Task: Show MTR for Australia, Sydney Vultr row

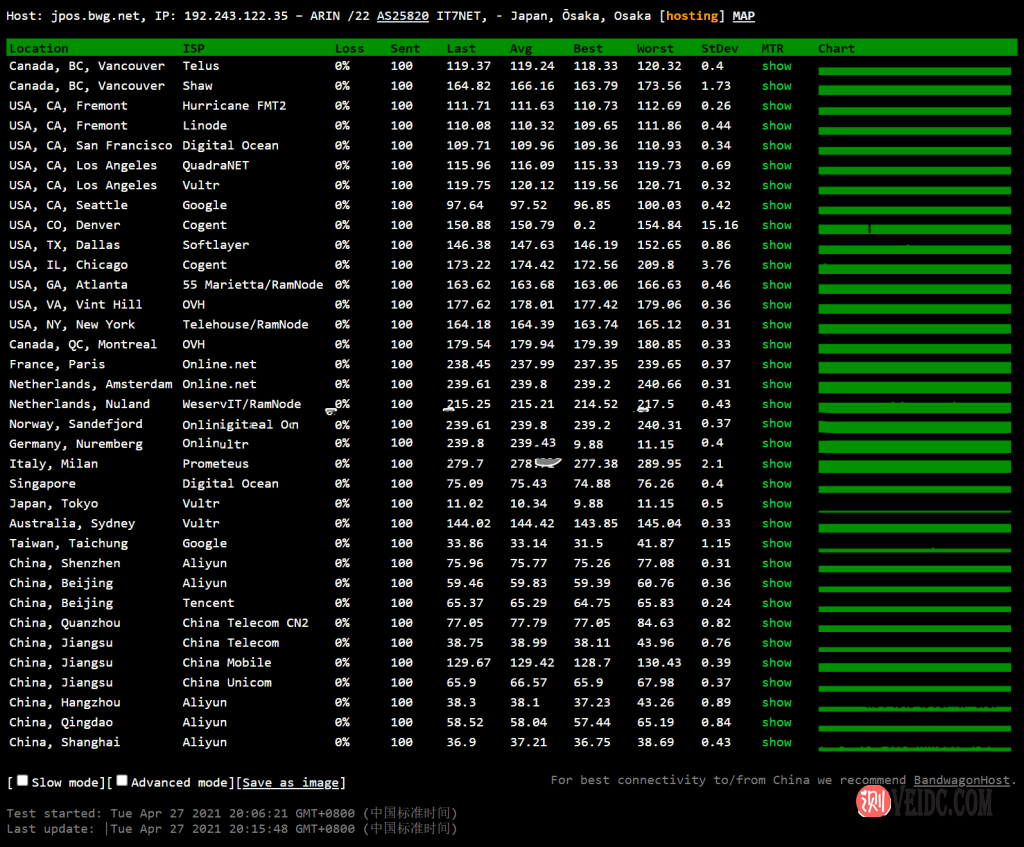Action: coord(776,524)
